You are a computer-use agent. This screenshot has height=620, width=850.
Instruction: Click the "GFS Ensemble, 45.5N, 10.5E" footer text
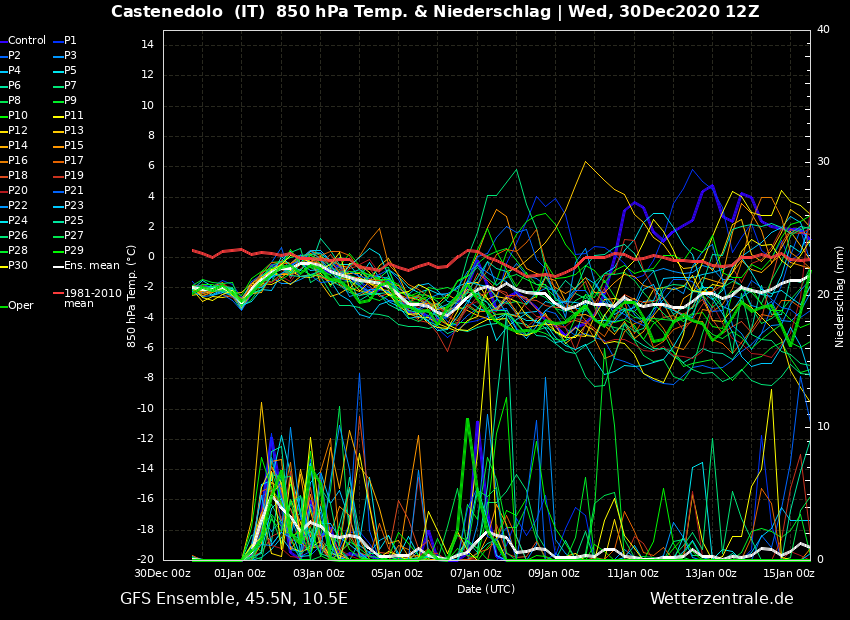coord(234,599)
